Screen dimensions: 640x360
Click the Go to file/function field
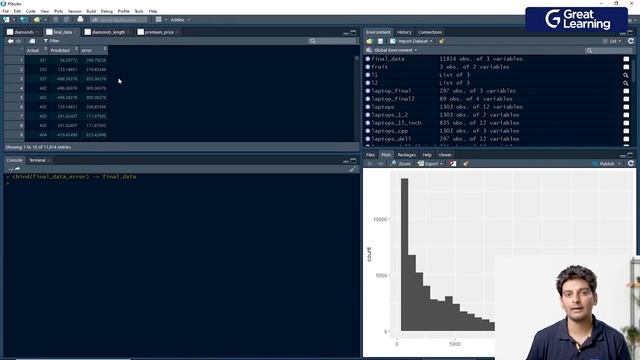point(119,20)
